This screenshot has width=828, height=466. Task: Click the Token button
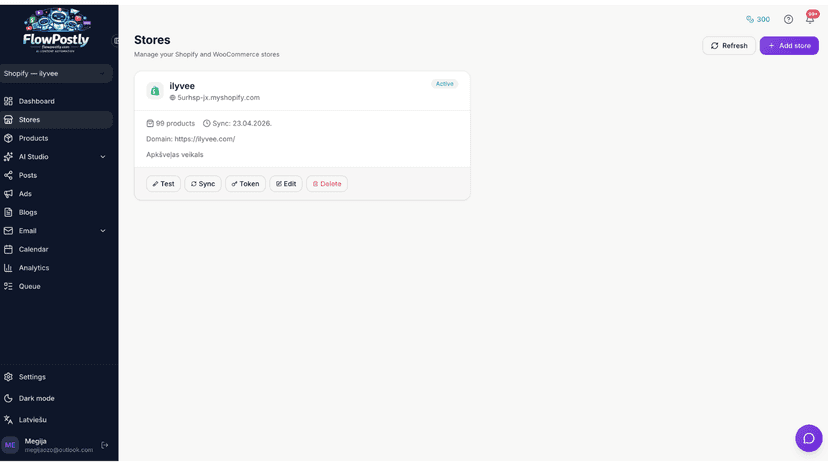(x=246, y=184)
